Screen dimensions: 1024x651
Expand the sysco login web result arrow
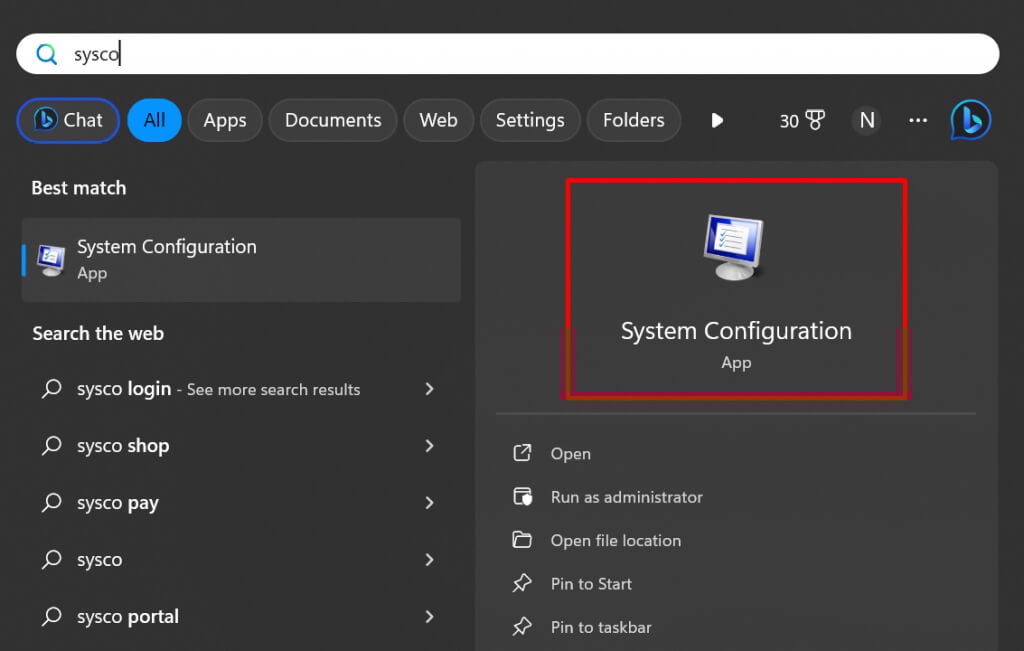[x=429, y=389]
